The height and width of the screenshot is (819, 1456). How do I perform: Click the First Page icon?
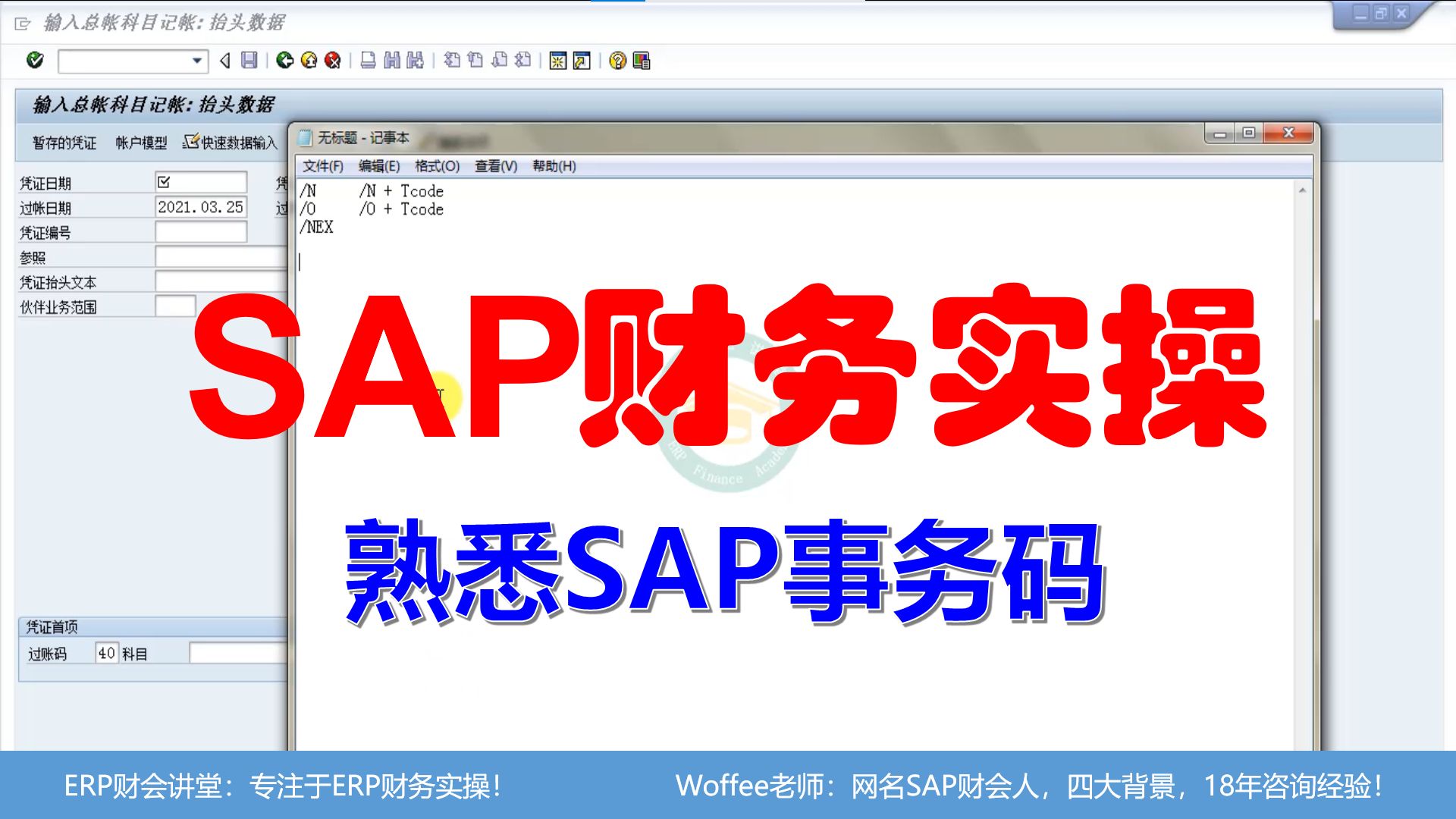coord(452,60)
